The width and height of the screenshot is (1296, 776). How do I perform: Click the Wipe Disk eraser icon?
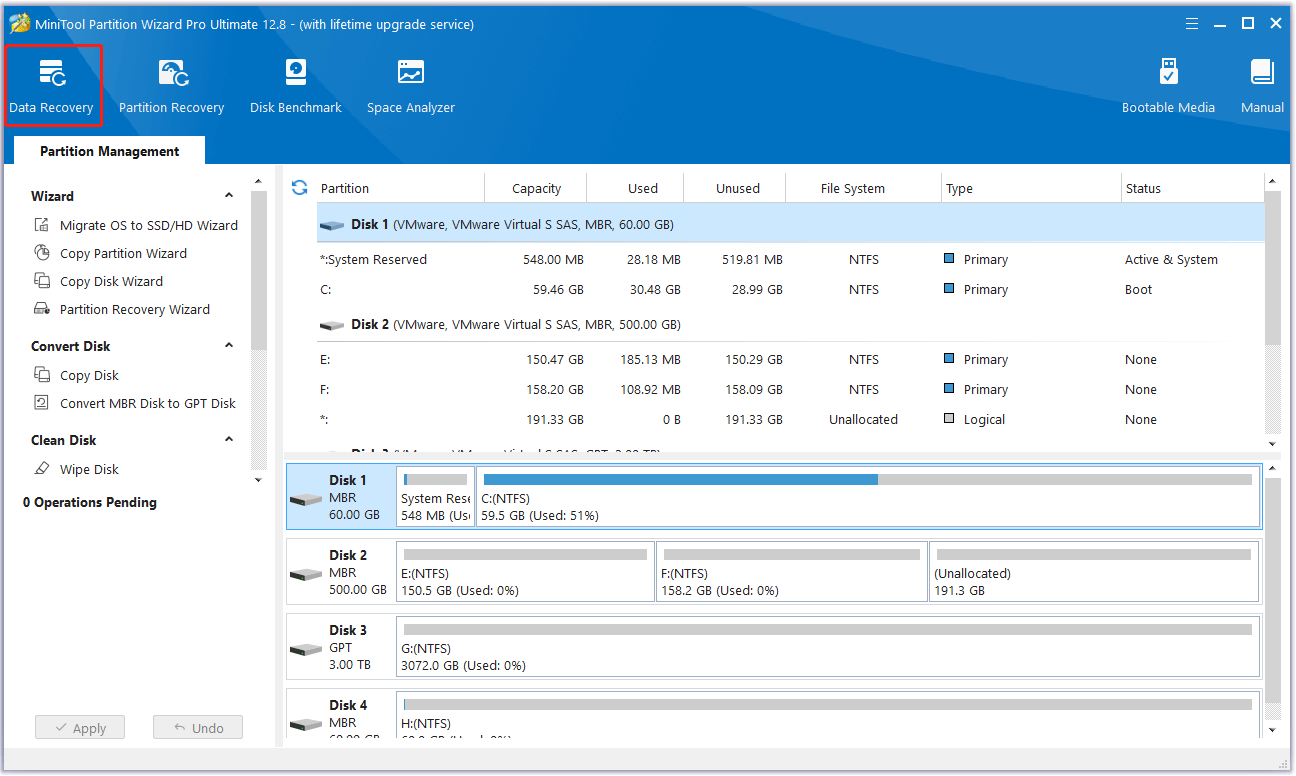42,469
